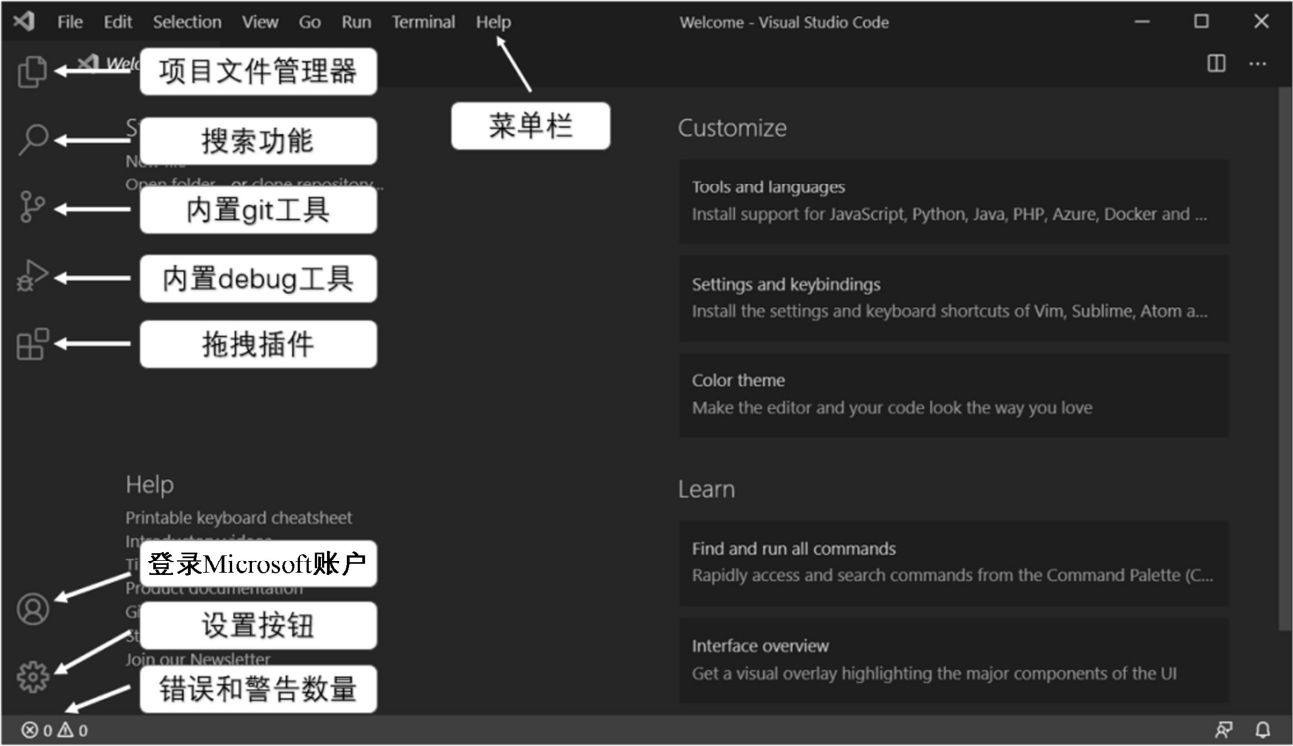Open the Help menu
Screen dimensions: 1293x746
pyautogui.click(x=493, y=22)
